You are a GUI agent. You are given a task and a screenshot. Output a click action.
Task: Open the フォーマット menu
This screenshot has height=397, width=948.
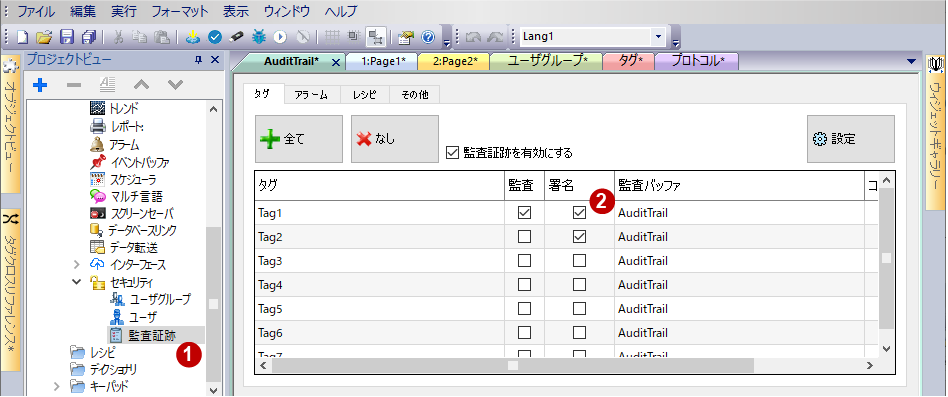[180, 11]
